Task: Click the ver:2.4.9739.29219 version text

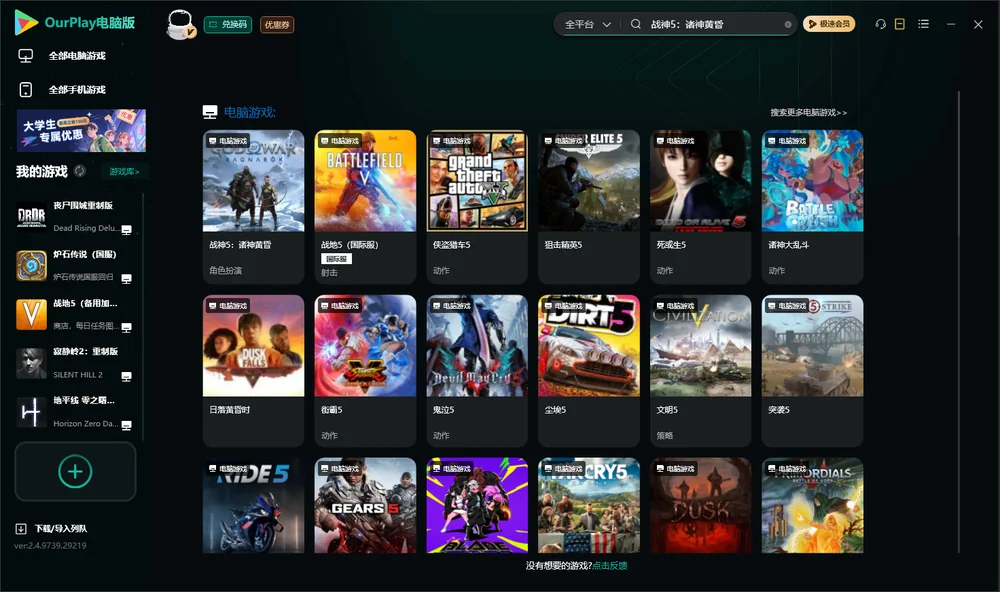Action: point(50,545)
